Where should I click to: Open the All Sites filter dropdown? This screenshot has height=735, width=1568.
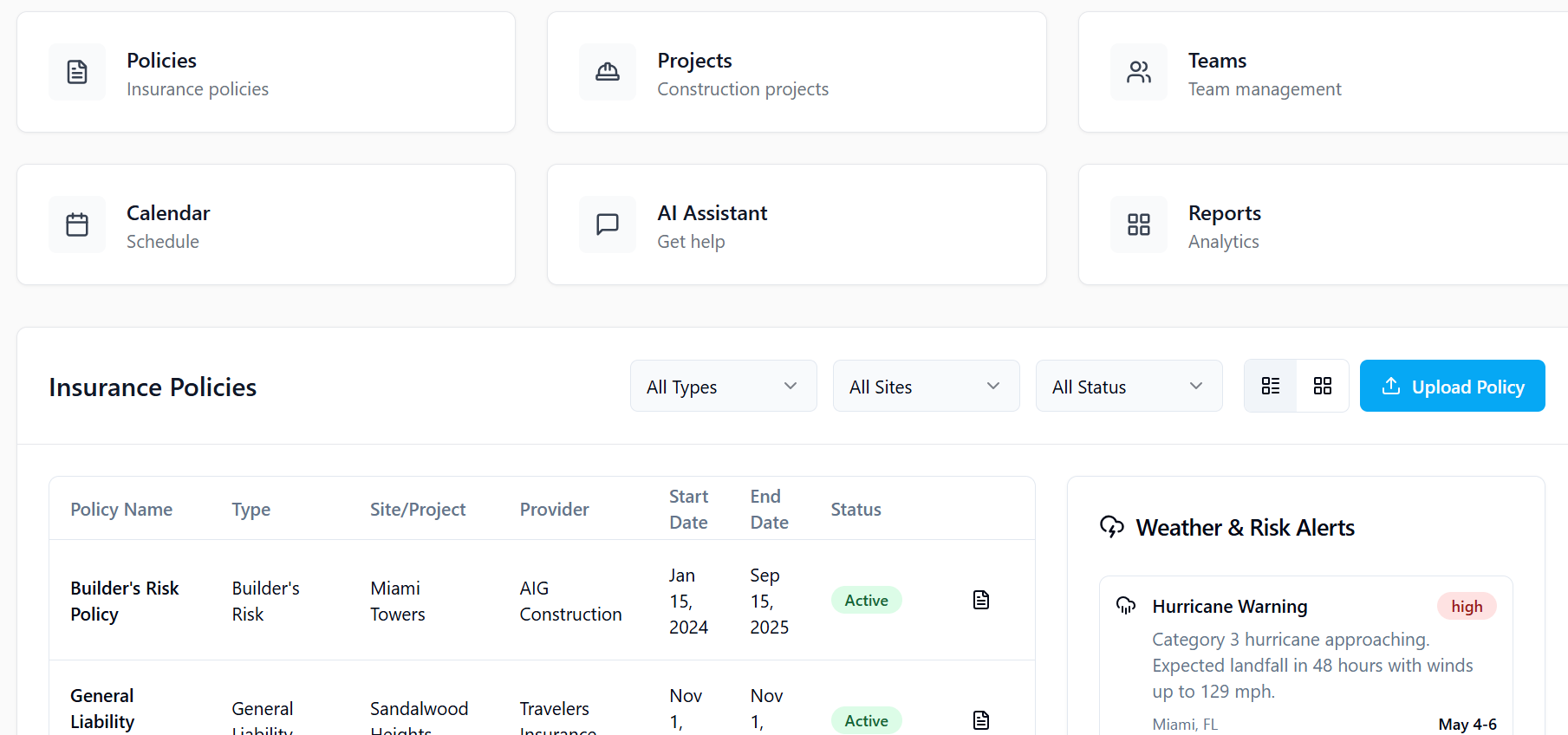pos(927,386)
